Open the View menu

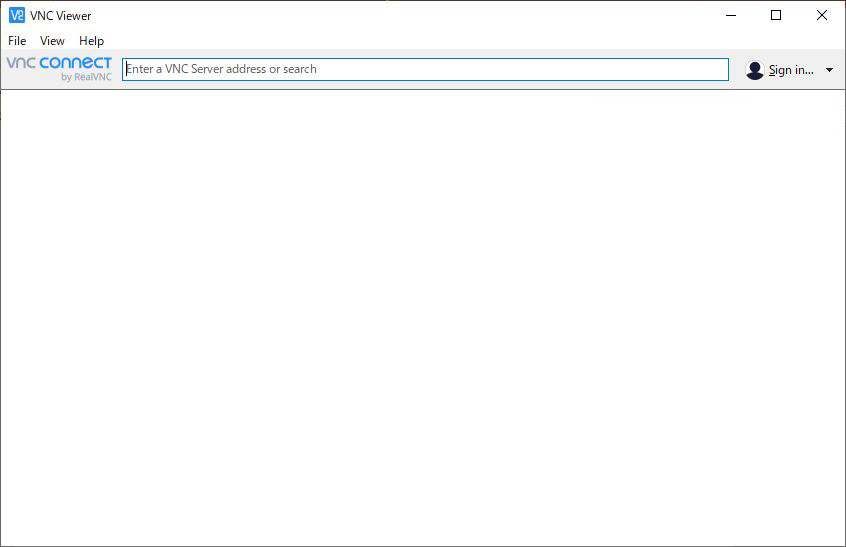tap(52, 41)
